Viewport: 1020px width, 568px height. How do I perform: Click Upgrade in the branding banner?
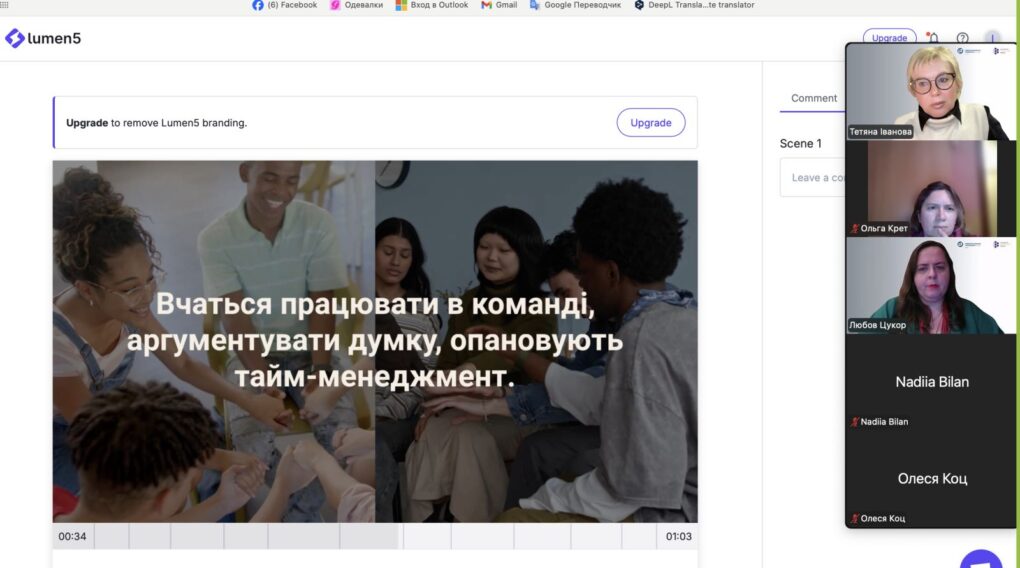point(651,123)
